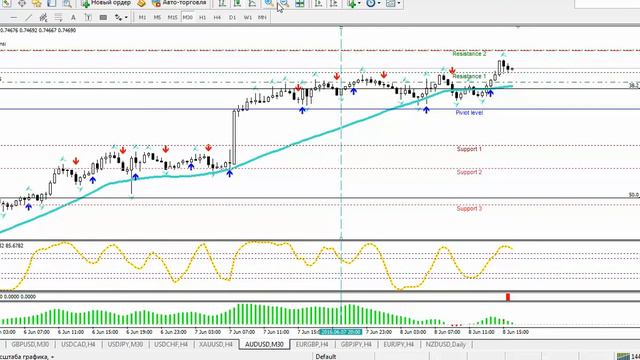Open the USDCHF,H4 chart tab
Screen dimensions: 640x360
(x=171, y=344)
